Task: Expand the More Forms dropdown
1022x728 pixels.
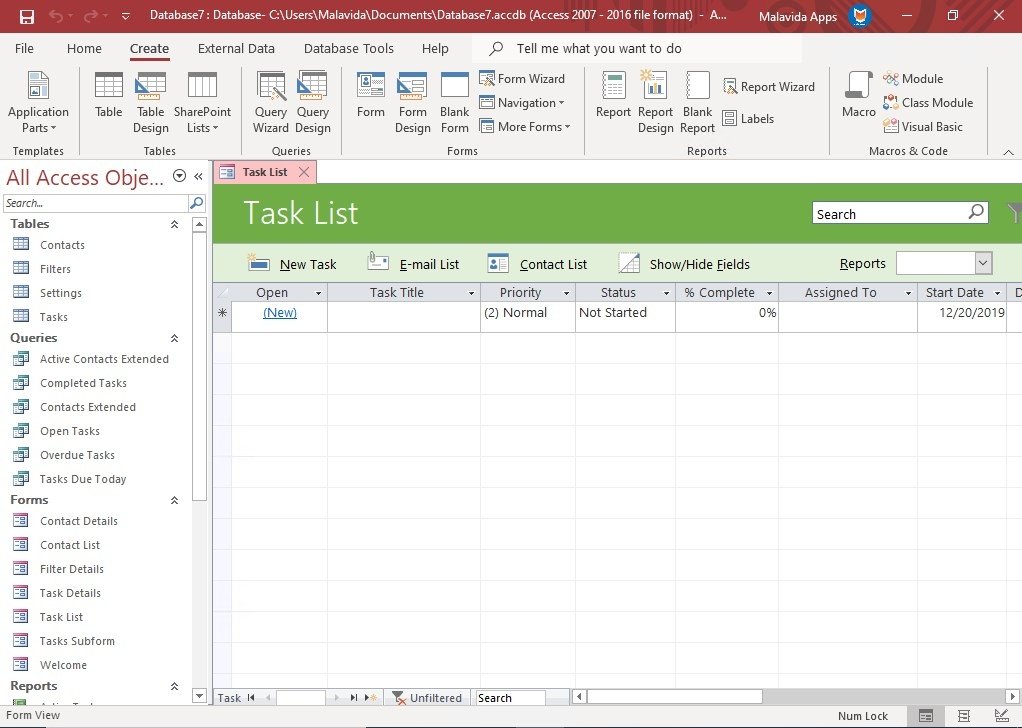Action: (x=526, y=126)
